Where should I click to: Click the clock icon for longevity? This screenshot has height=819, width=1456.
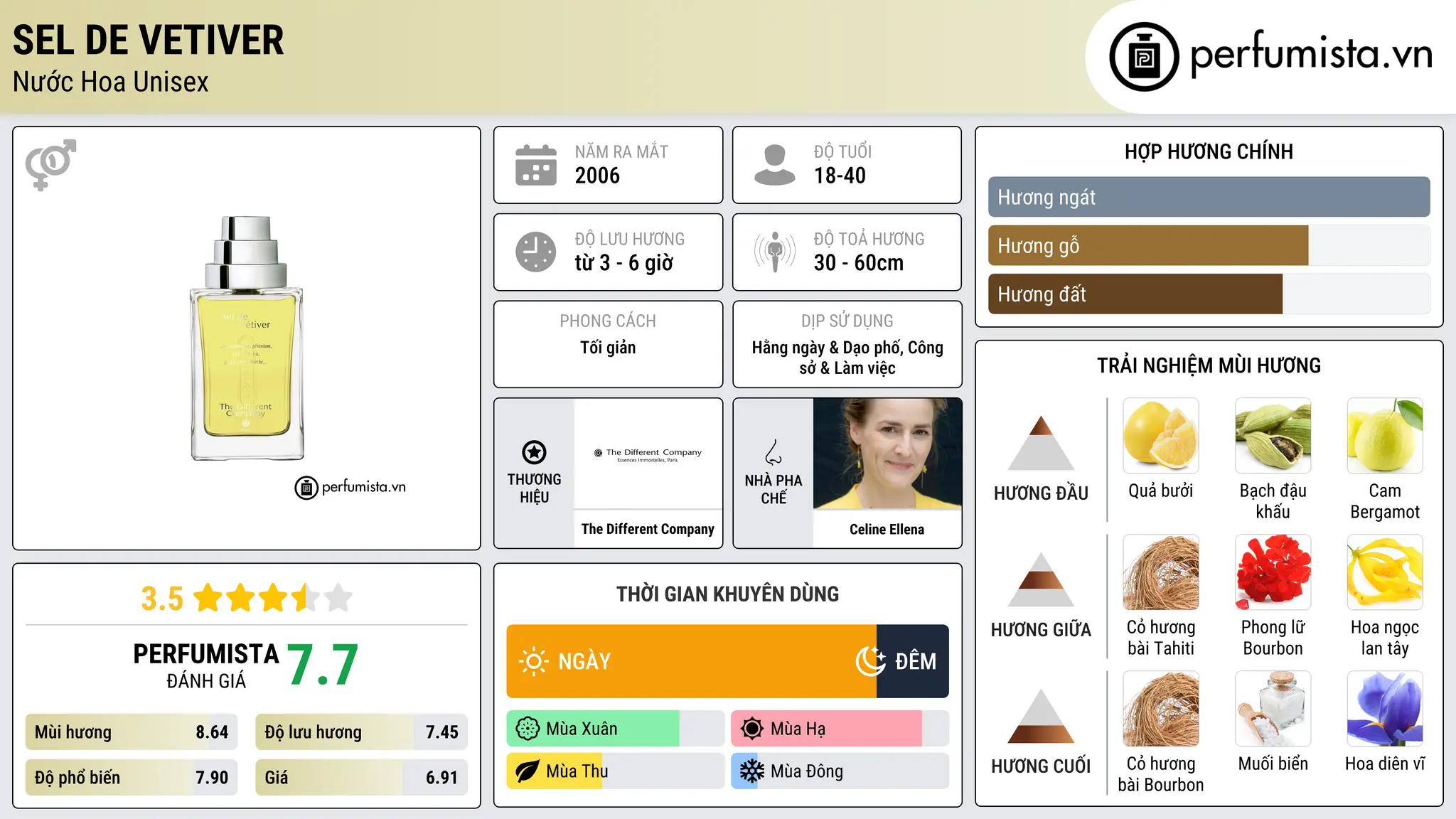pyautogui.click(x=536, y=252)
